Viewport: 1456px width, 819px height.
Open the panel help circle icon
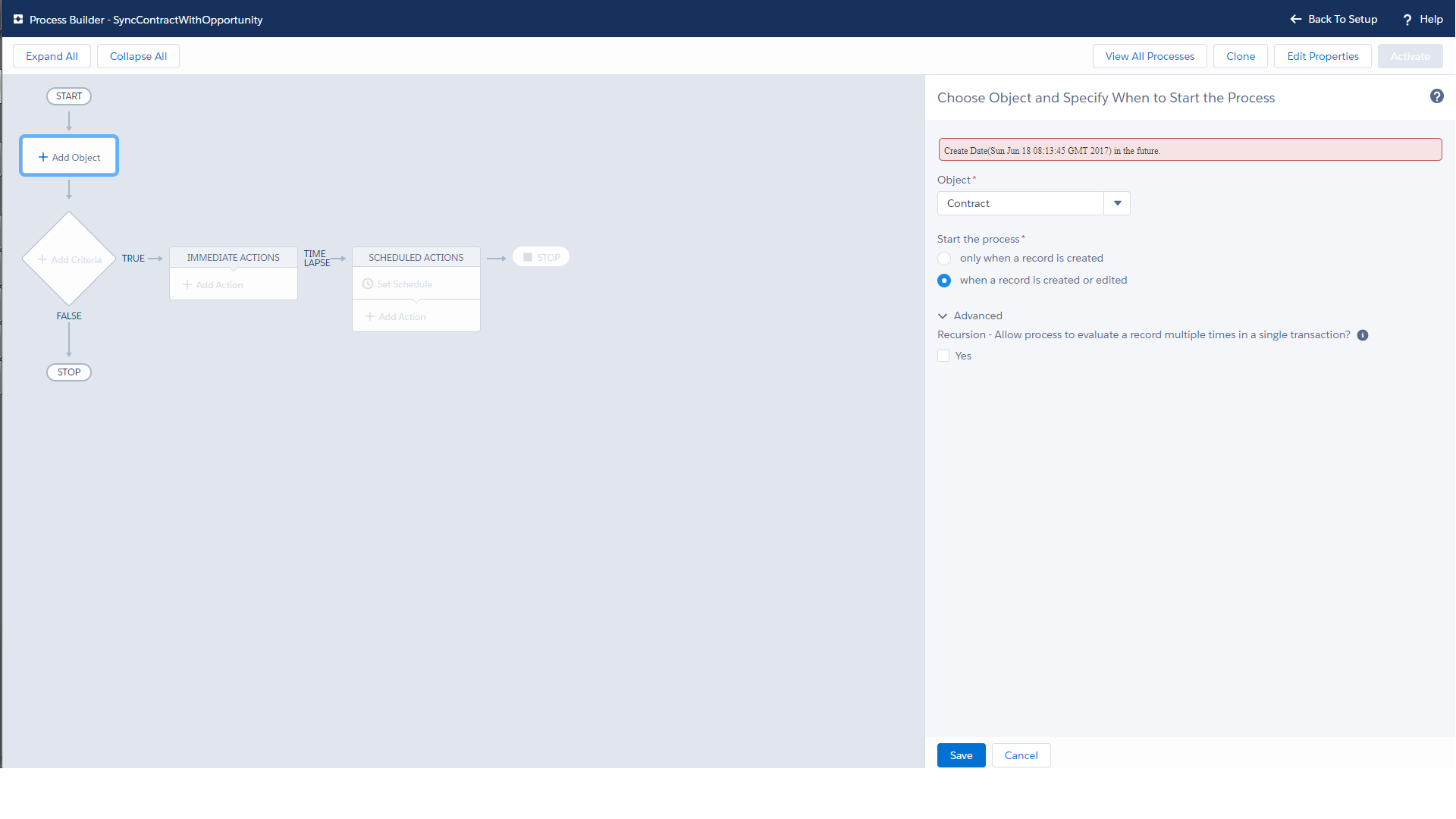[1437, 96]
